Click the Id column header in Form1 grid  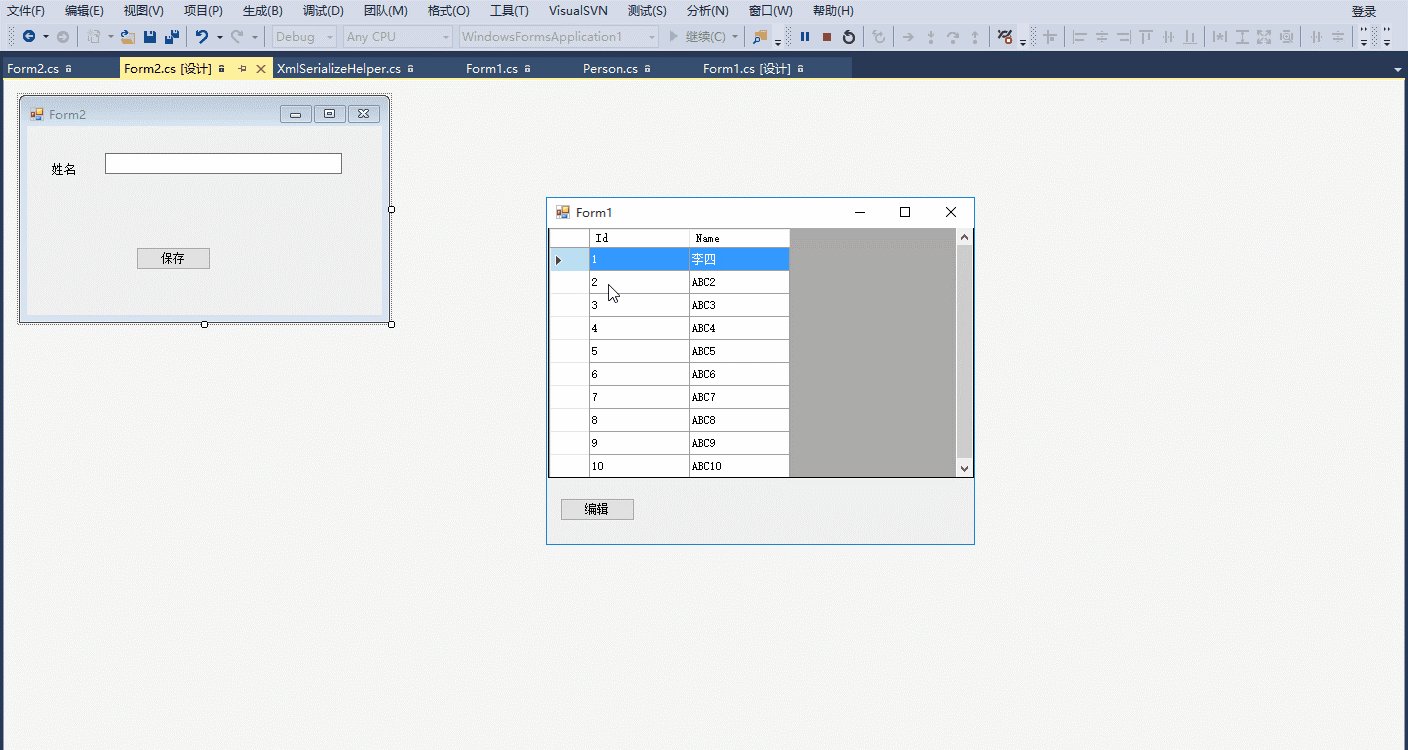coord(639,238)
